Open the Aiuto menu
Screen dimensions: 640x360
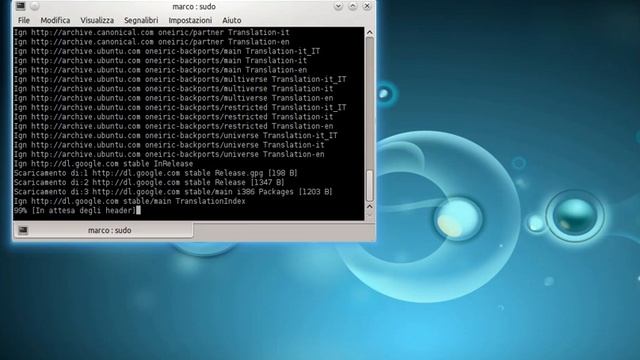[x=231, y=20]
